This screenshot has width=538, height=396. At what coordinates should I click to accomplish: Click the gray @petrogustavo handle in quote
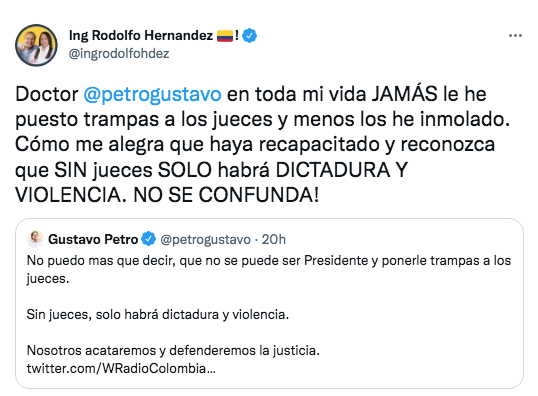[206, 240]
